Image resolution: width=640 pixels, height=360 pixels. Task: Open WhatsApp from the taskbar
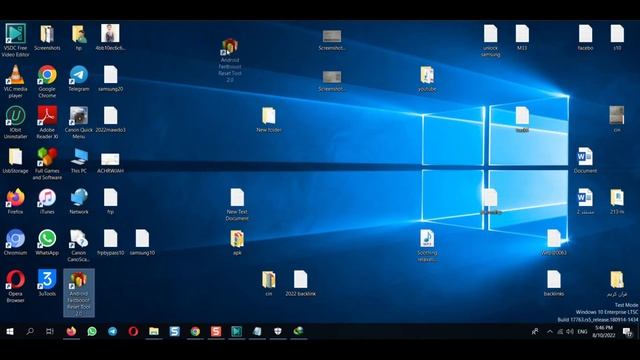(x=92, y=331)
